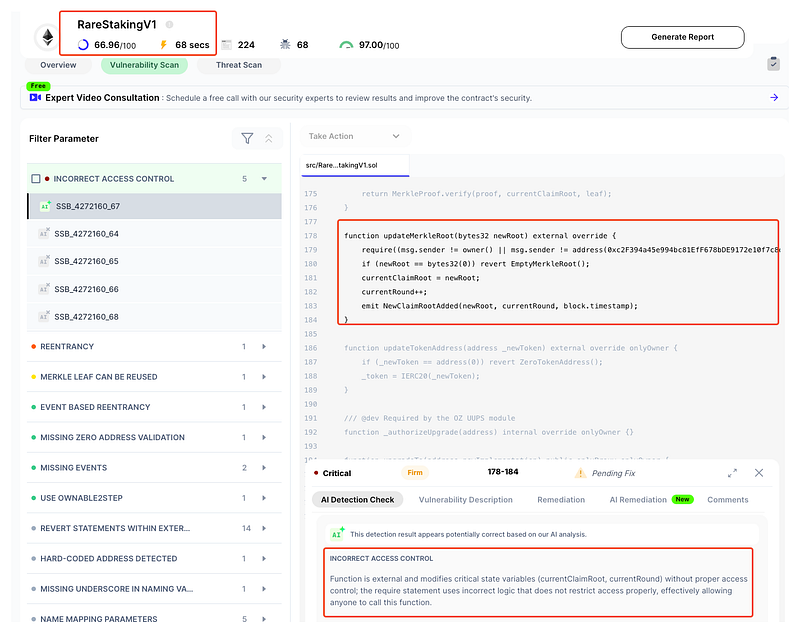The image size is (800, 633).
Task: Collapse the Incorrect Access Control group
Action: [264, 179]
